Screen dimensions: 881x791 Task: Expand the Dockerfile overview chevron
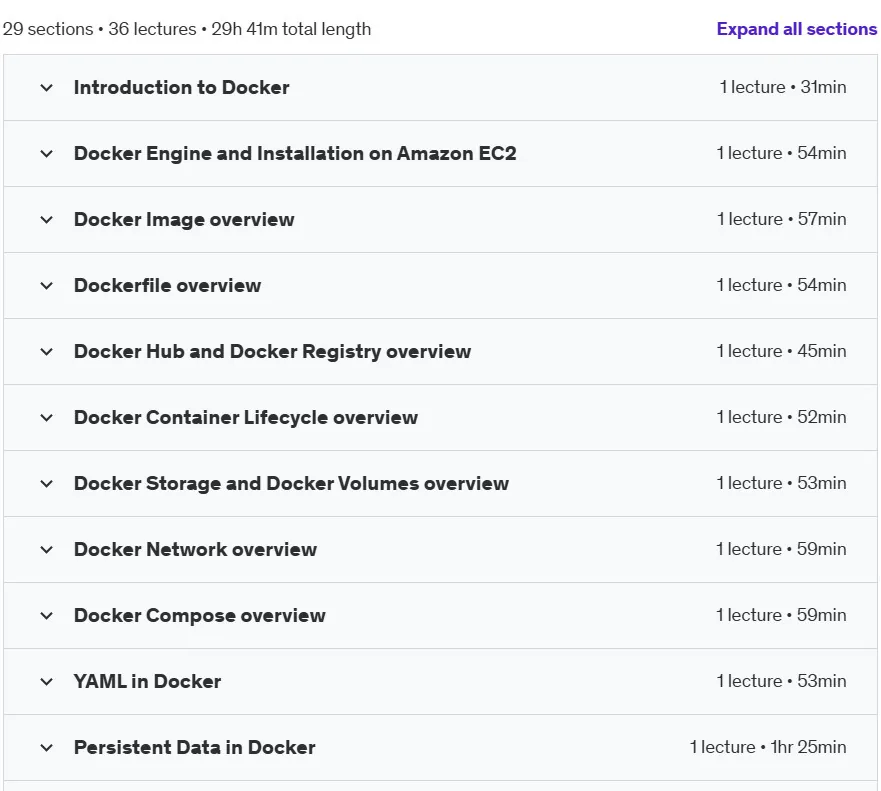point(47,285)
